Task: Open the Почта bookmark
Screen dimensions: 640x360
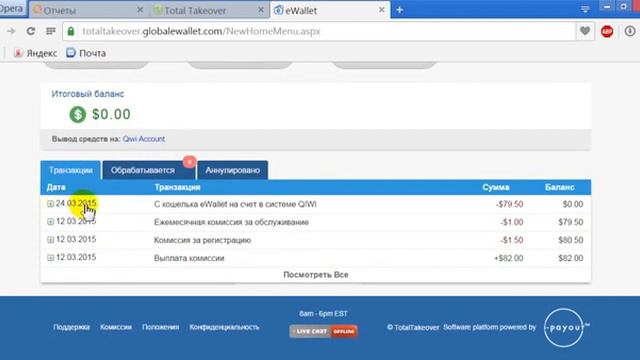Action: click(x=86, y=53)
